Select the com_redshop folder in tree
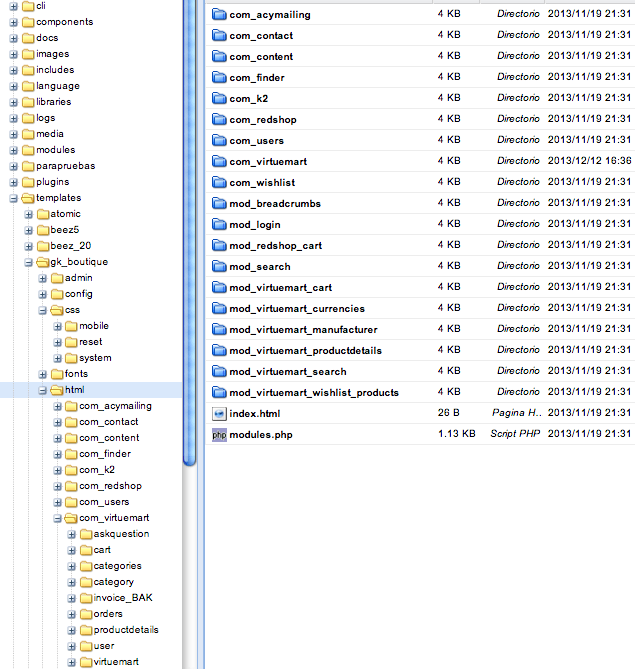635x669 pixels. click(111, 486)
